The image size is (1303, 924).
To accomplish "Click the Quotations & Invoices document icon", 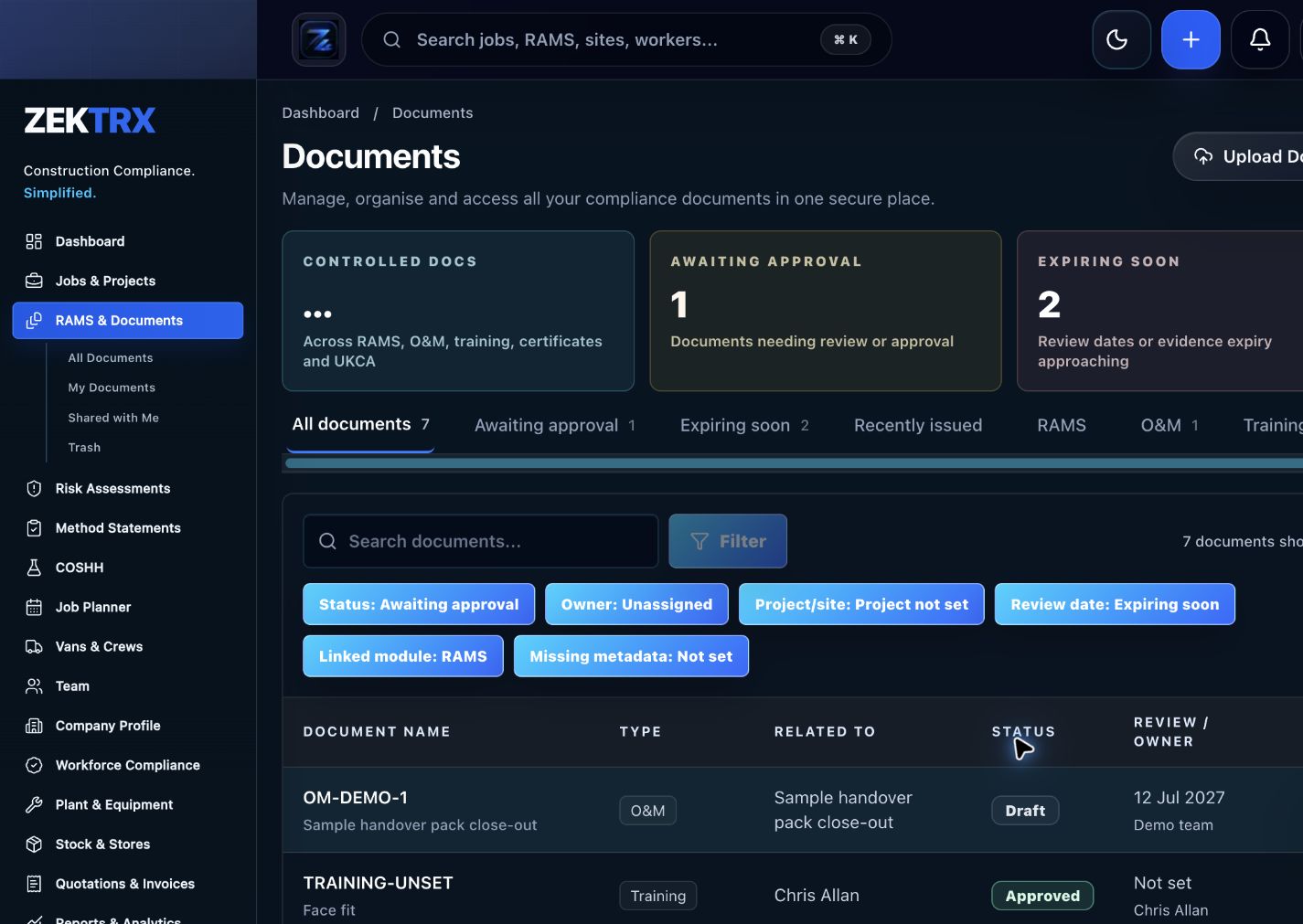I will [34, 884].
